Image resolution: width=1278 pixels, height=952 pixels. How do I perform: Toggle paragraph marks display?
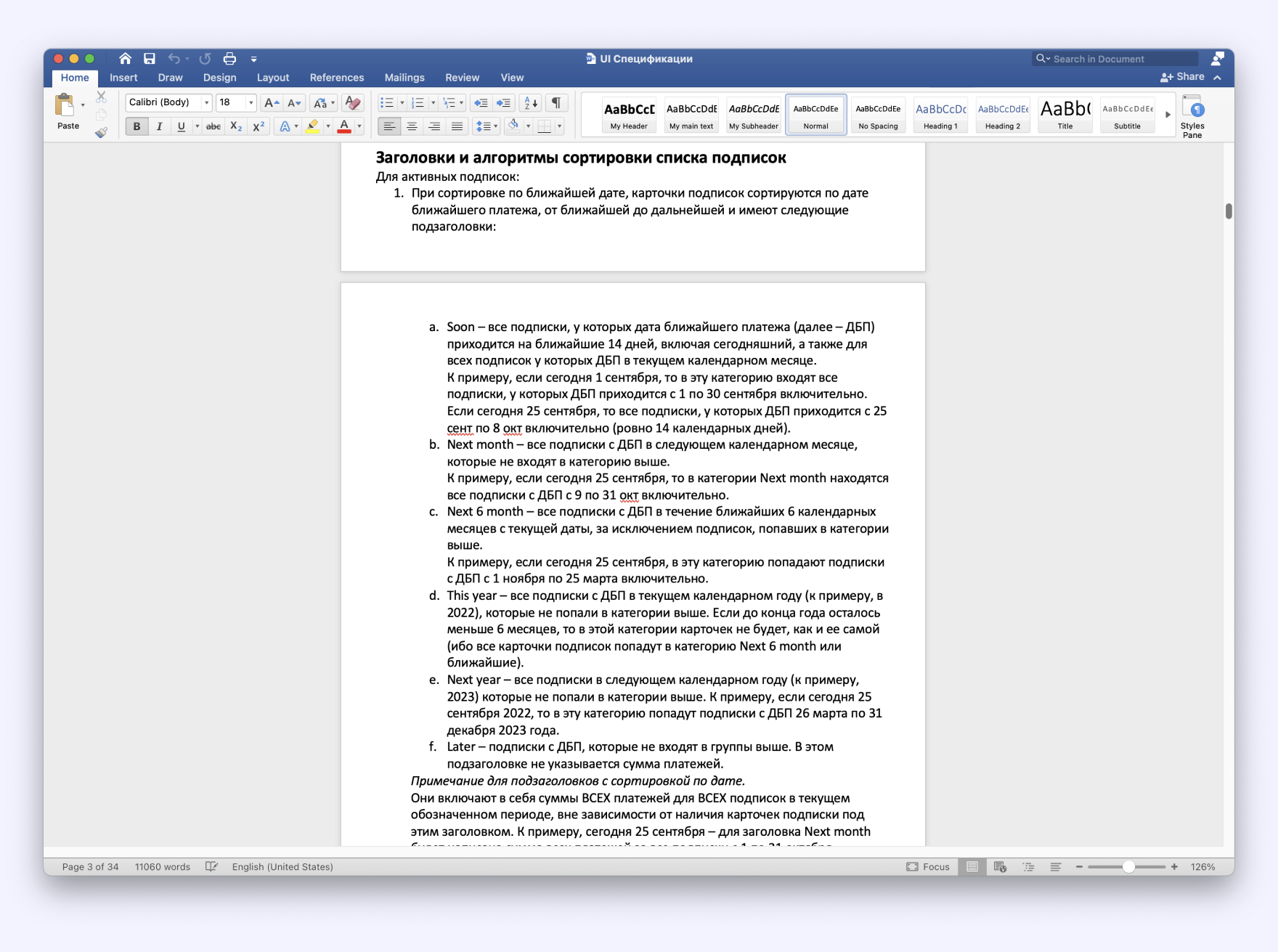point(556,103)
